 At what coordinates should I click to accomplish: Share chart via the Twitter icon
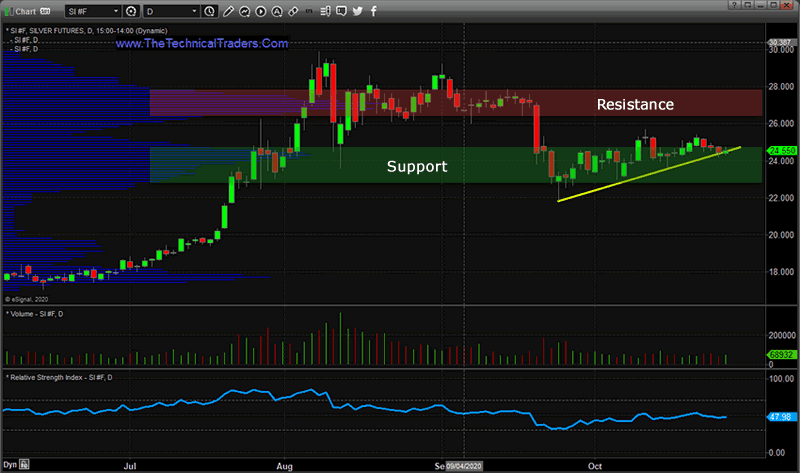click(x=357, y=11)
